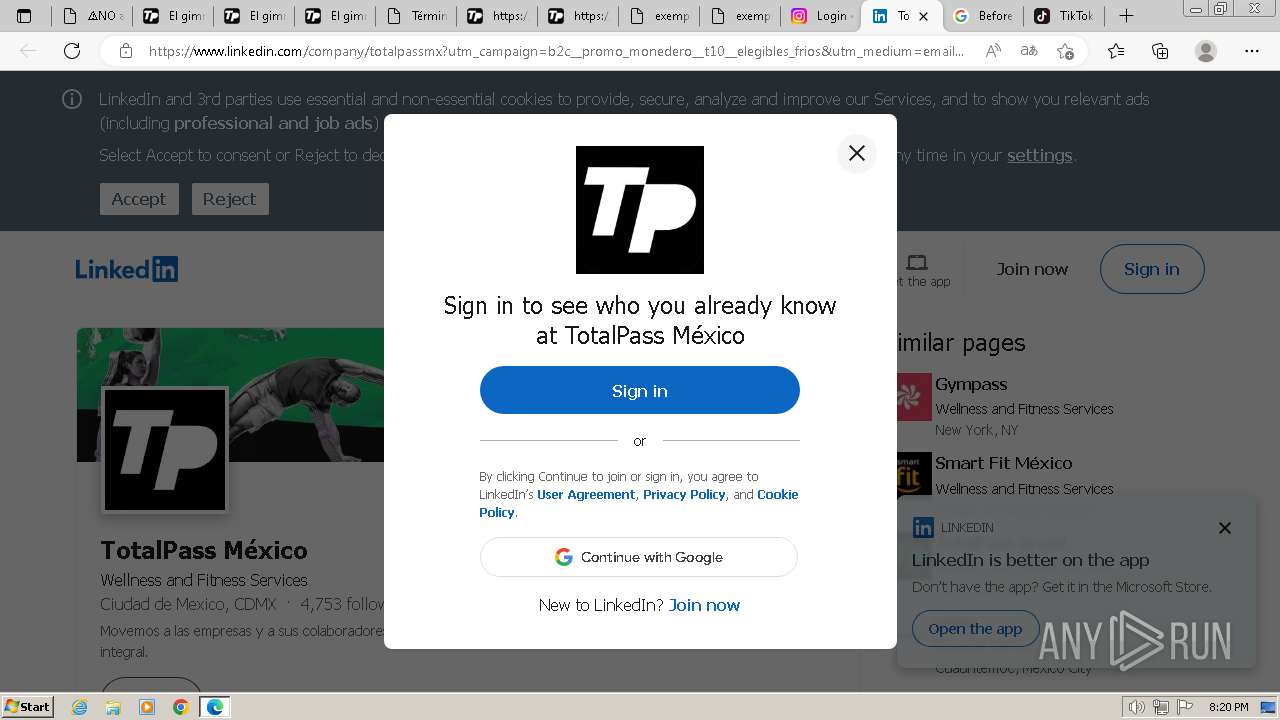
Task: Click the TotalPass logo in dialog
Action: (640, 210)
